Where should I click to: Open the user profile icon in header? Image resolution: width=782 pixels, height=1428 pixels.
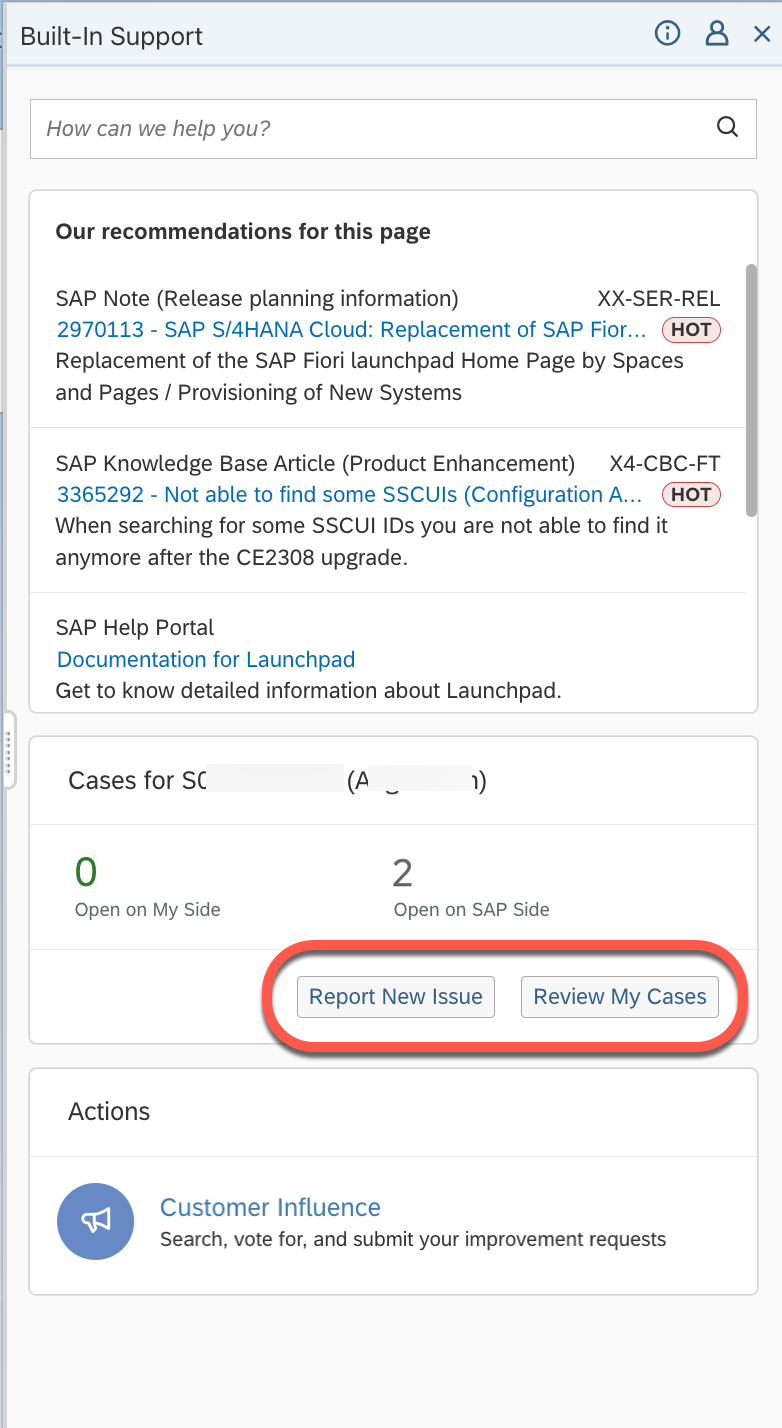tap(717, 34)
